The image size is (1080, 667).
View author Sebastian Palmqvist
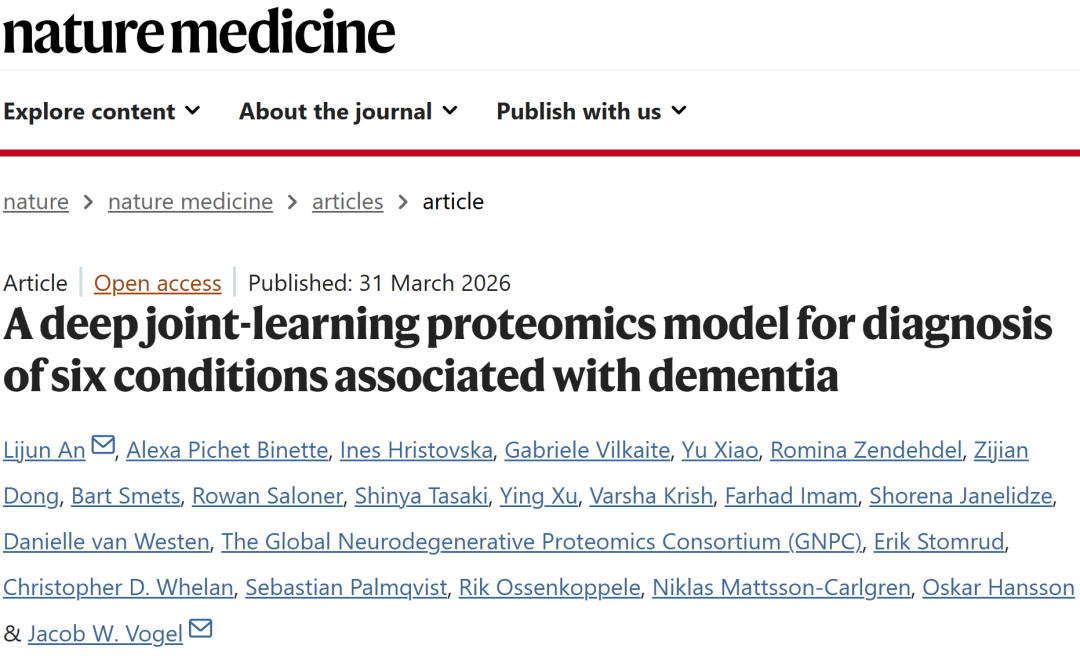(x=346, y=588)
